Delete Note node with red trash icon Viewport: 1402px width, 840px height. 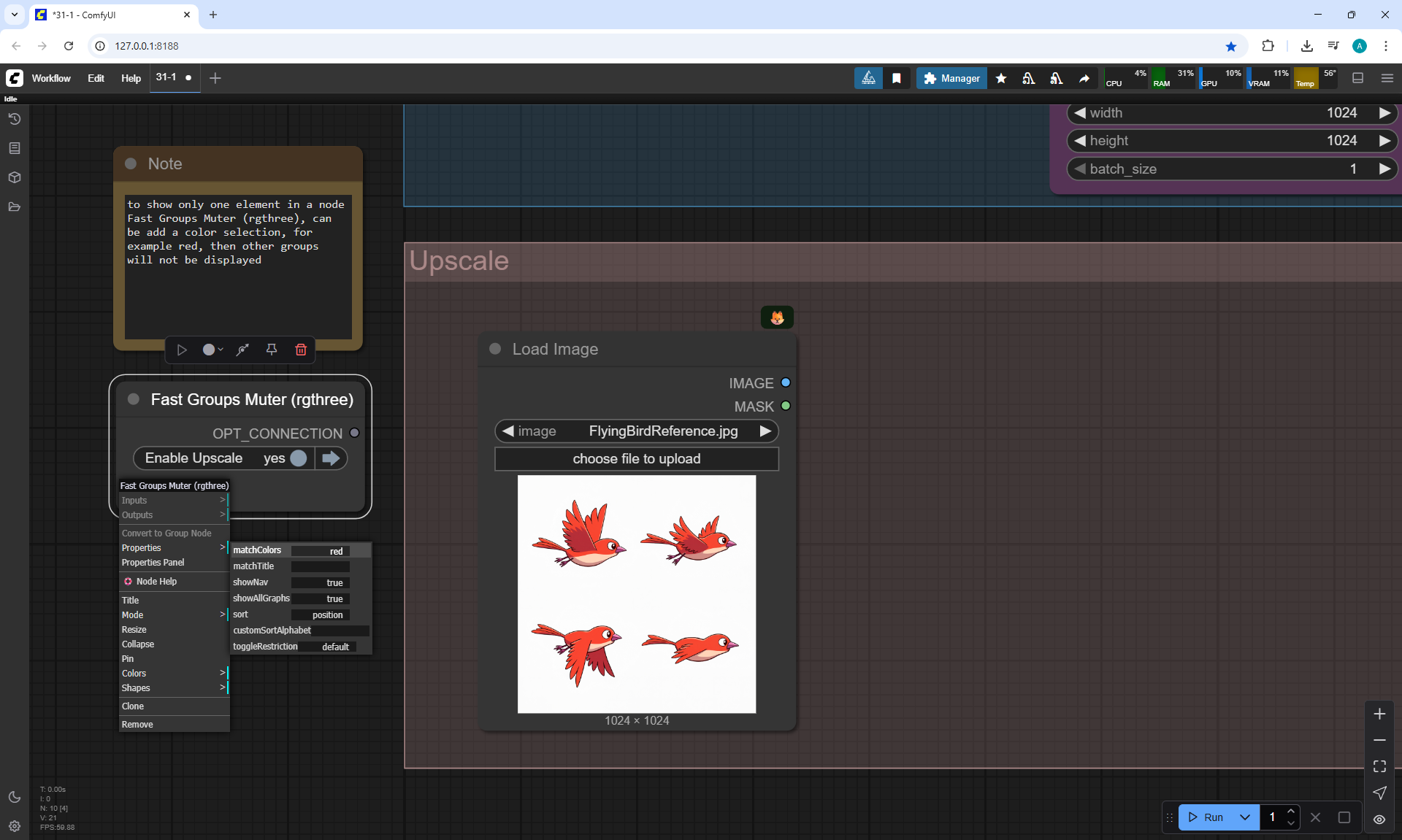point(300,350)
